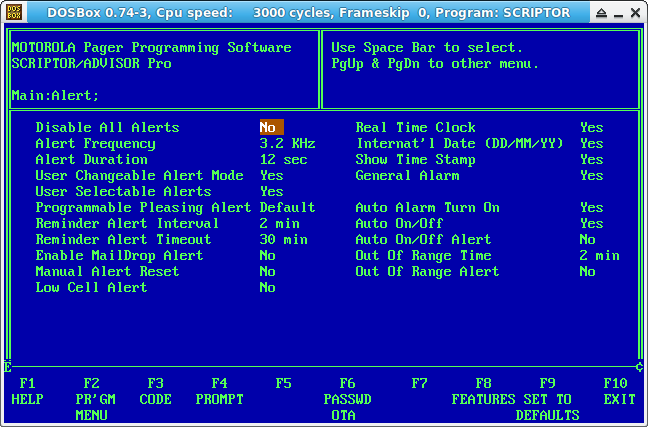Screen dimensions: 648x427
Task: Toggle the Disable All Alerts value No
Action: (272, 127)
